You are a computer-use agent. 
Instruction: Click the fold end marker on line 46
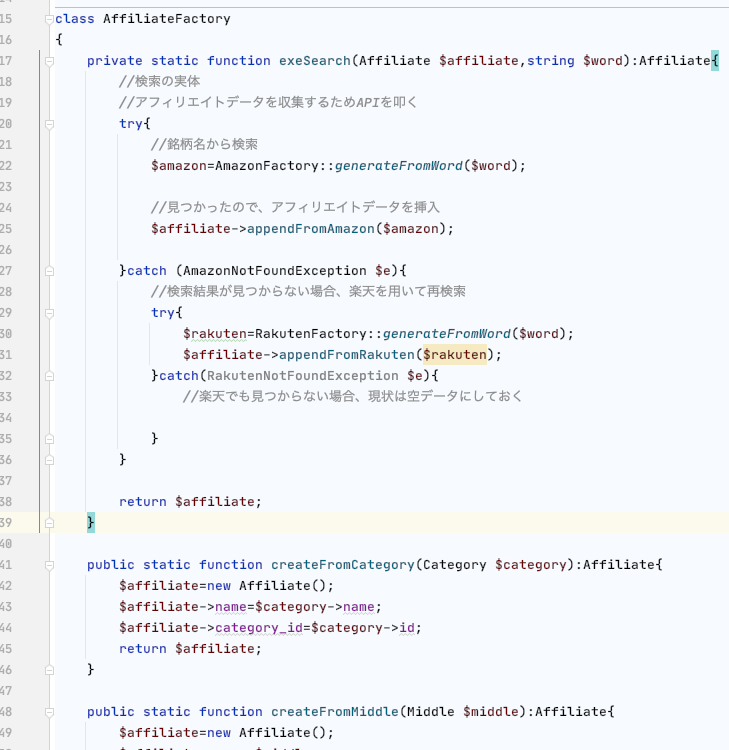tap(49, 670)
